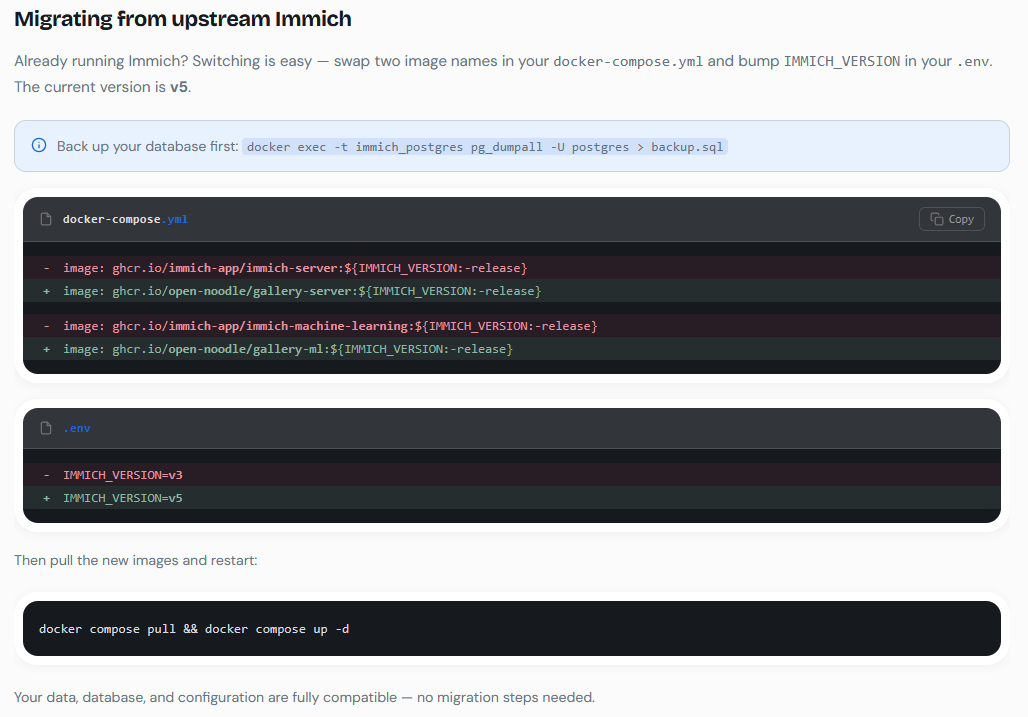Click the .env file name header
1028x717 pixels.
(x=77, y=428)
